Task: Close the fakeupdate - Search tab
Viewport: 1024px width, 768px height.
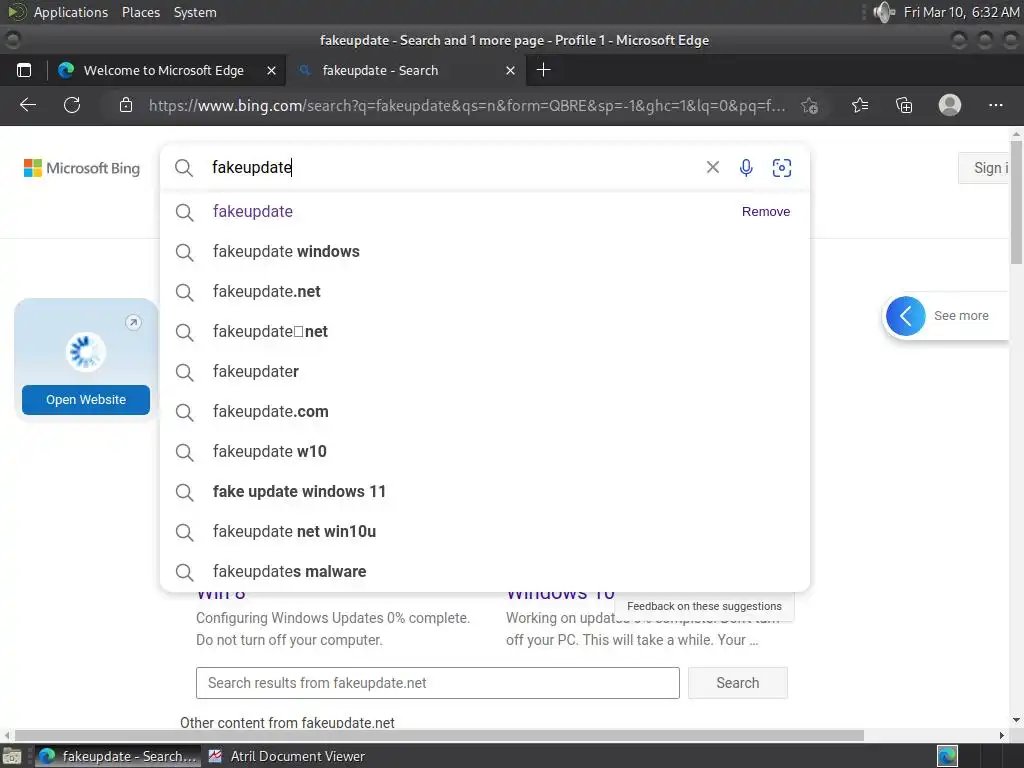Action: coord(511,71)
